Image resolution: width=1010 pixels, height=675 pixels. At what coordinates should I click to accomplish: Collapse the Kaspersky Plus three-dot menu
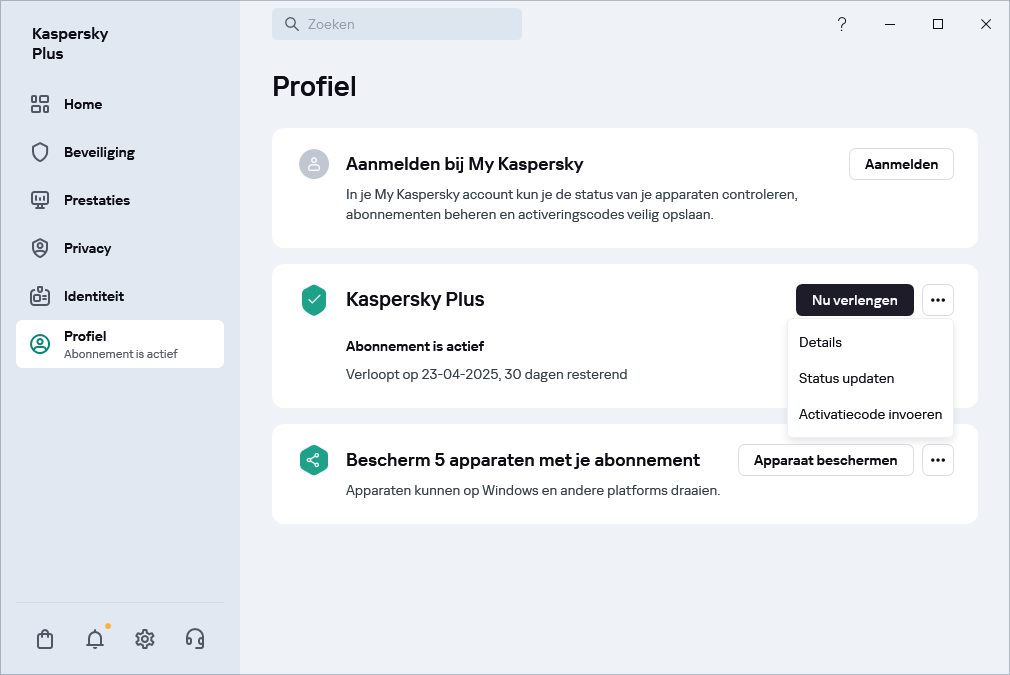coord(937,300)
